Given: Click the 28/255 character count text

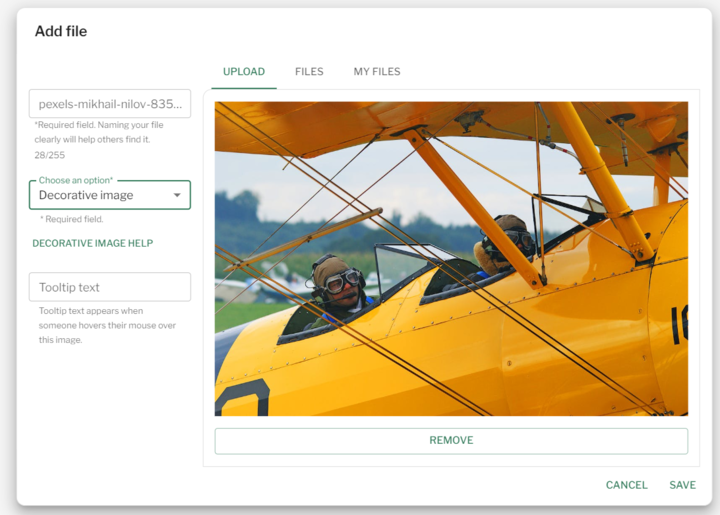Looking at the screenshot, I should click(x=50, y=155).
